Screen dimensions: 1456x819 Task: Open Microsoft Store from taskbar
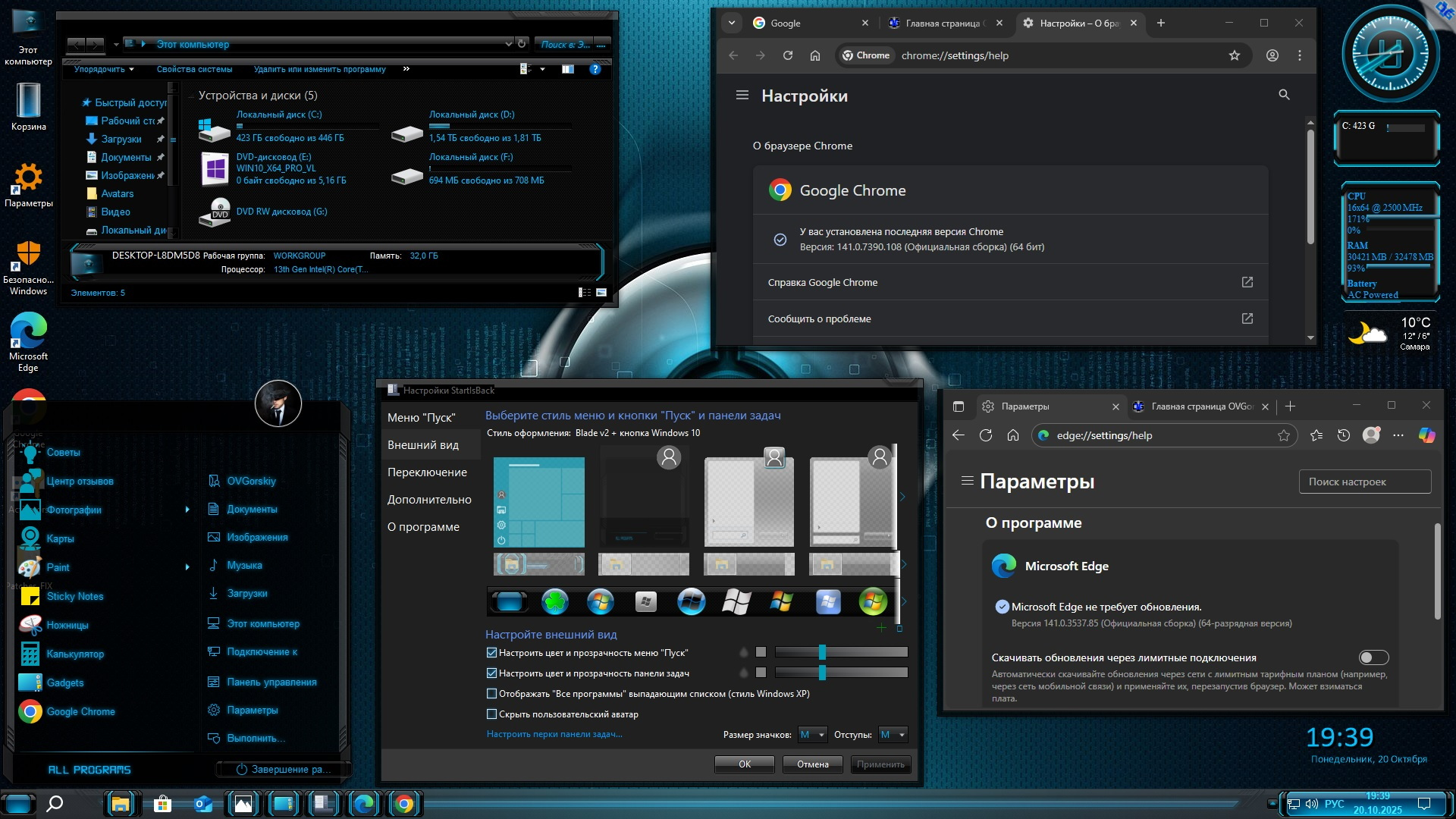(x=162, y=804)
